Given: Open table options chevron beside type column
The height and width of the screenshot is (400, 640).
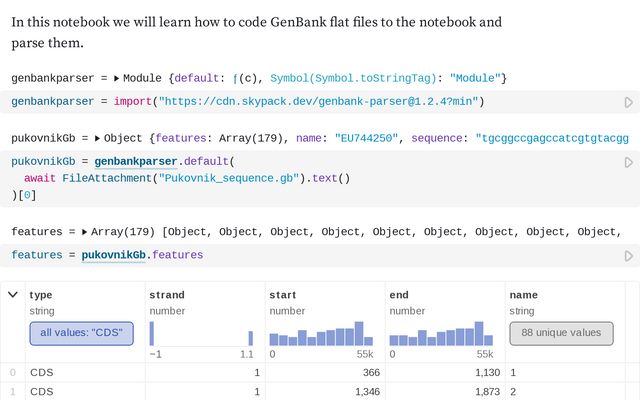Looking at the screenshot, I should (x=12, y=295).
